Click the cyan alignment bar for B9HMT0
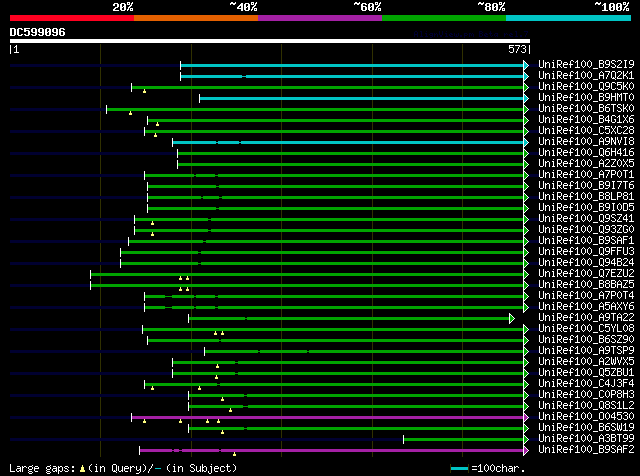This screenshot has width=640, height=476. 362,98
